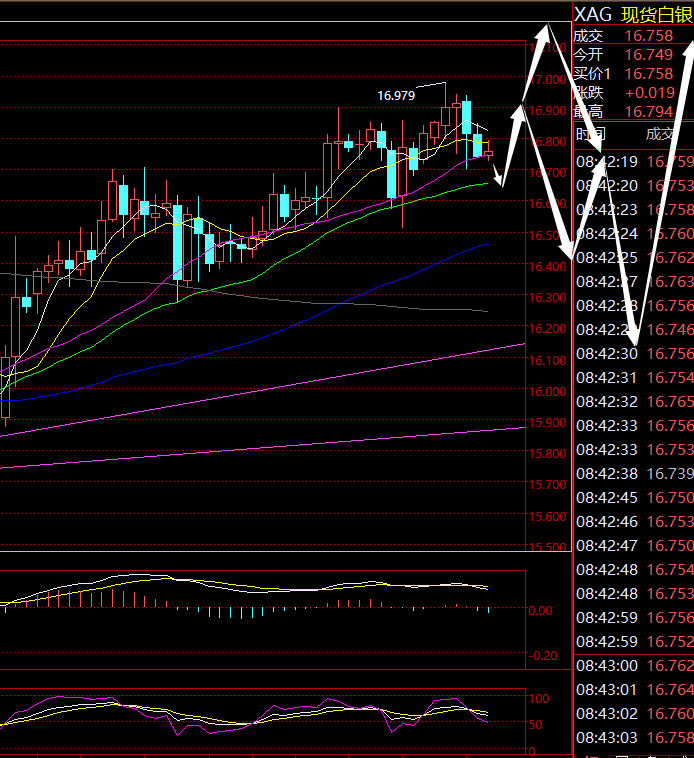The height and width of the screenshot is (758, 694).
Task: Click the 涨跌 change value +0.019
Action: 650,92
